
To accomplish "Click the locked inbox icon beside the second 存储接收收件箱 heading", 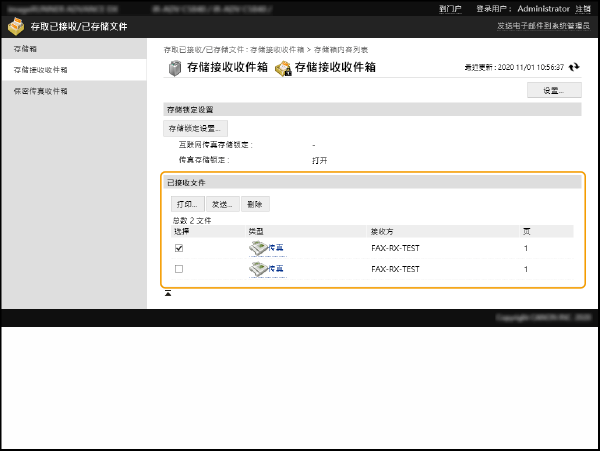I will (x=283, y=68).
